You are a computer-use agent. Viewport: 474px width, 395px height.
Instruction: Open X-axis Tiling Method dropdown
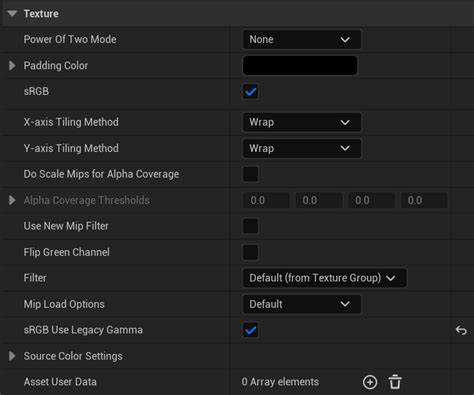point(302,122)
